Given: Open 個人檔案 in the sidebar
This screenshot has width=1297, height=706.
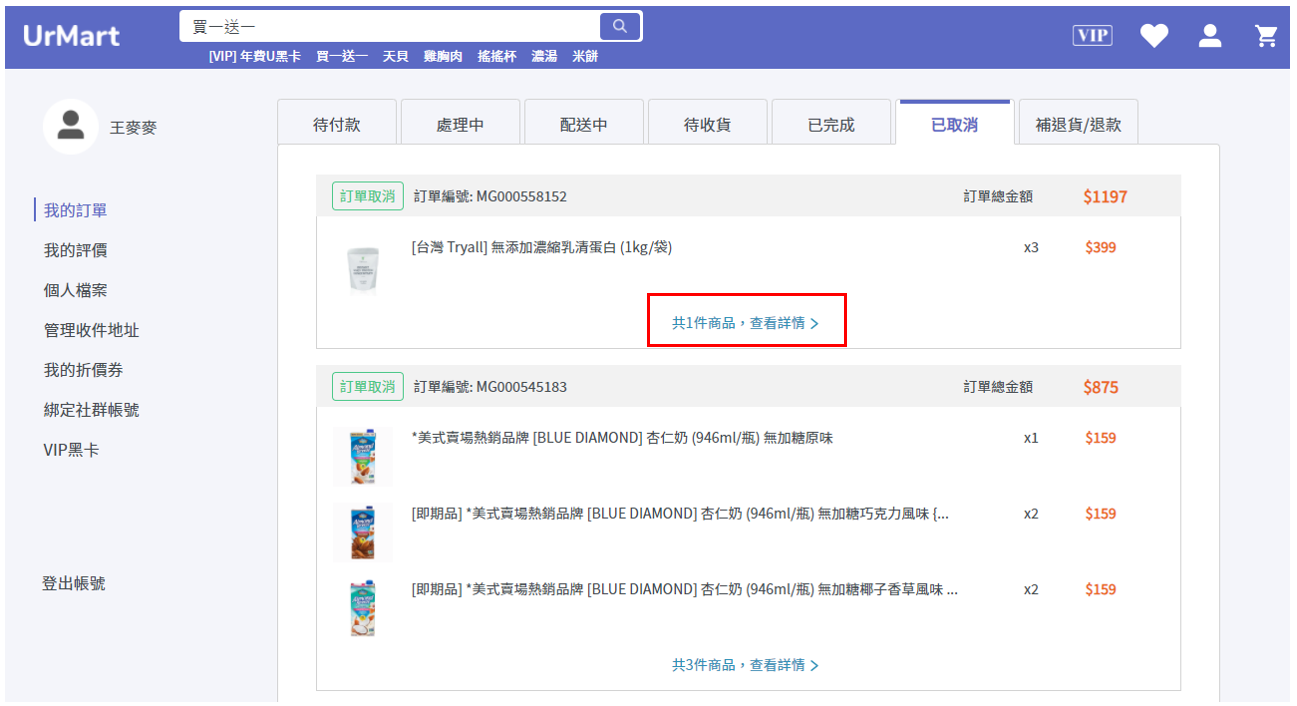Looking at the screenshot, I should pos(75,290).
